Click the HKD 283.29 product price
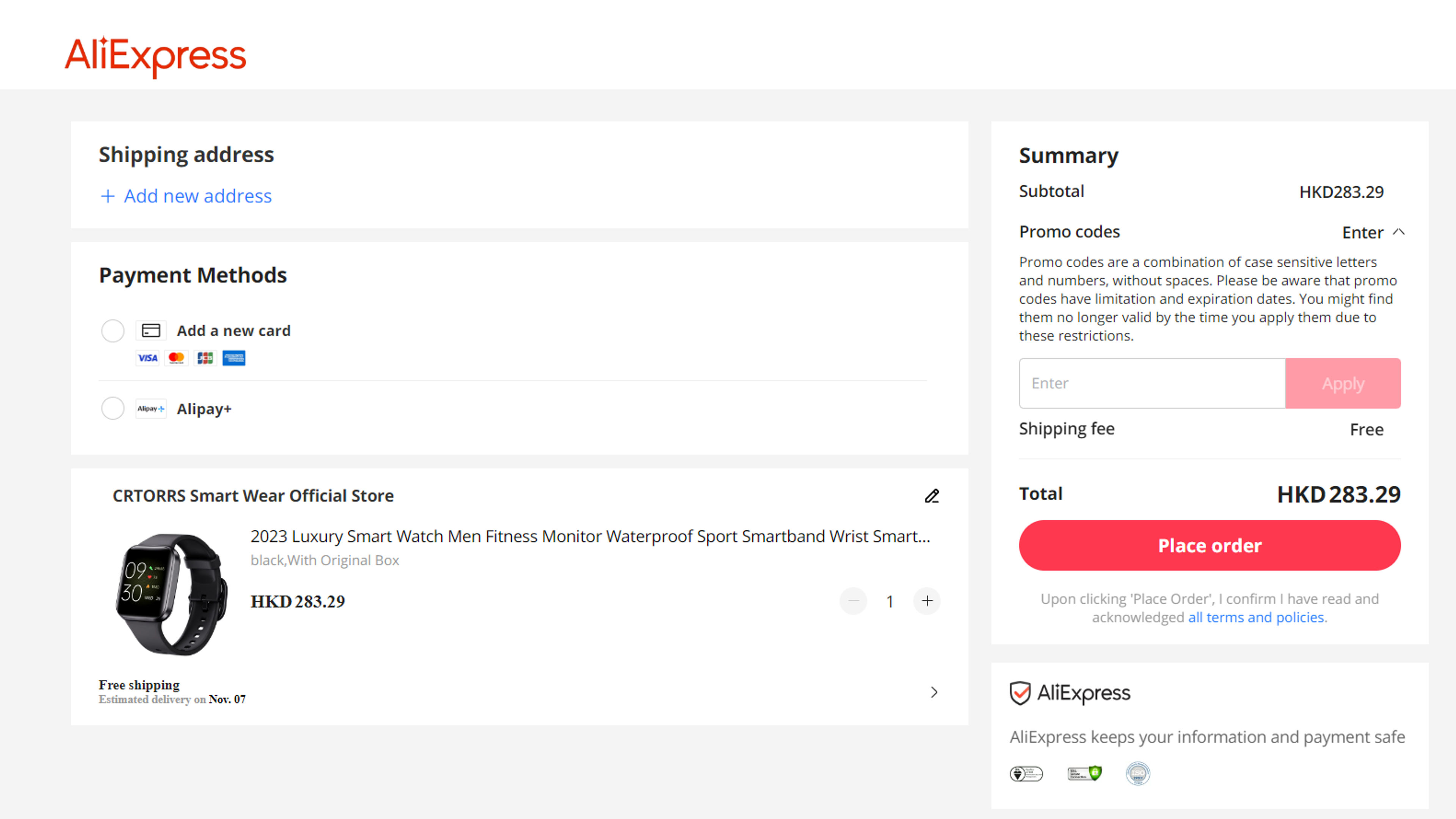1456x819 pixels. tap(298, 601)
